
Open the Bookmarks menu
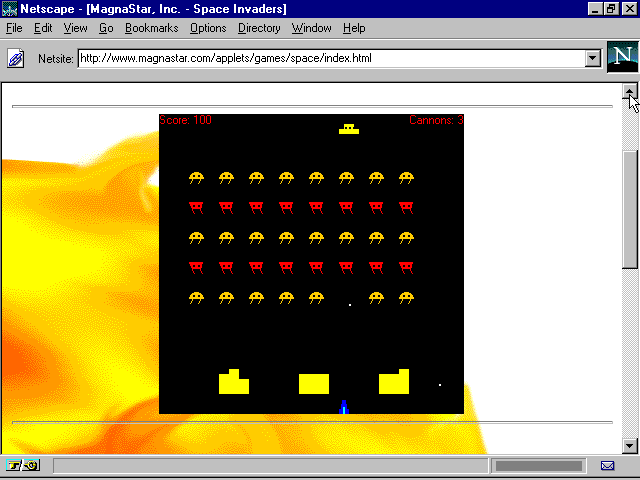(x=153, y=28)
